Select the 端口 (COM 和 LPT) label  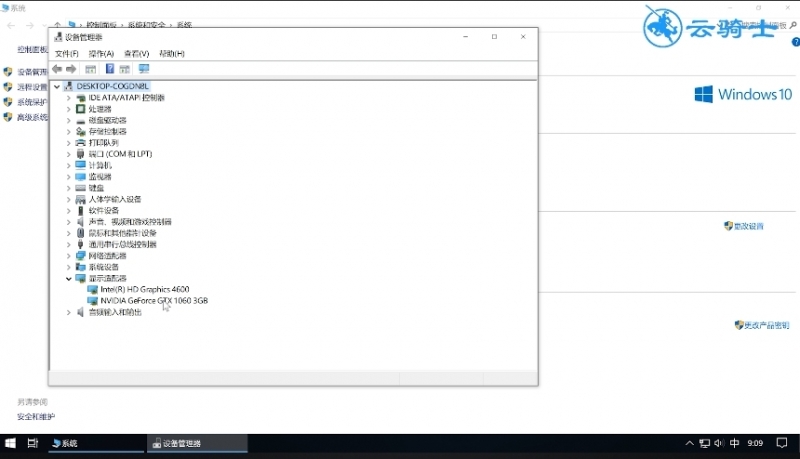(120, 154)
